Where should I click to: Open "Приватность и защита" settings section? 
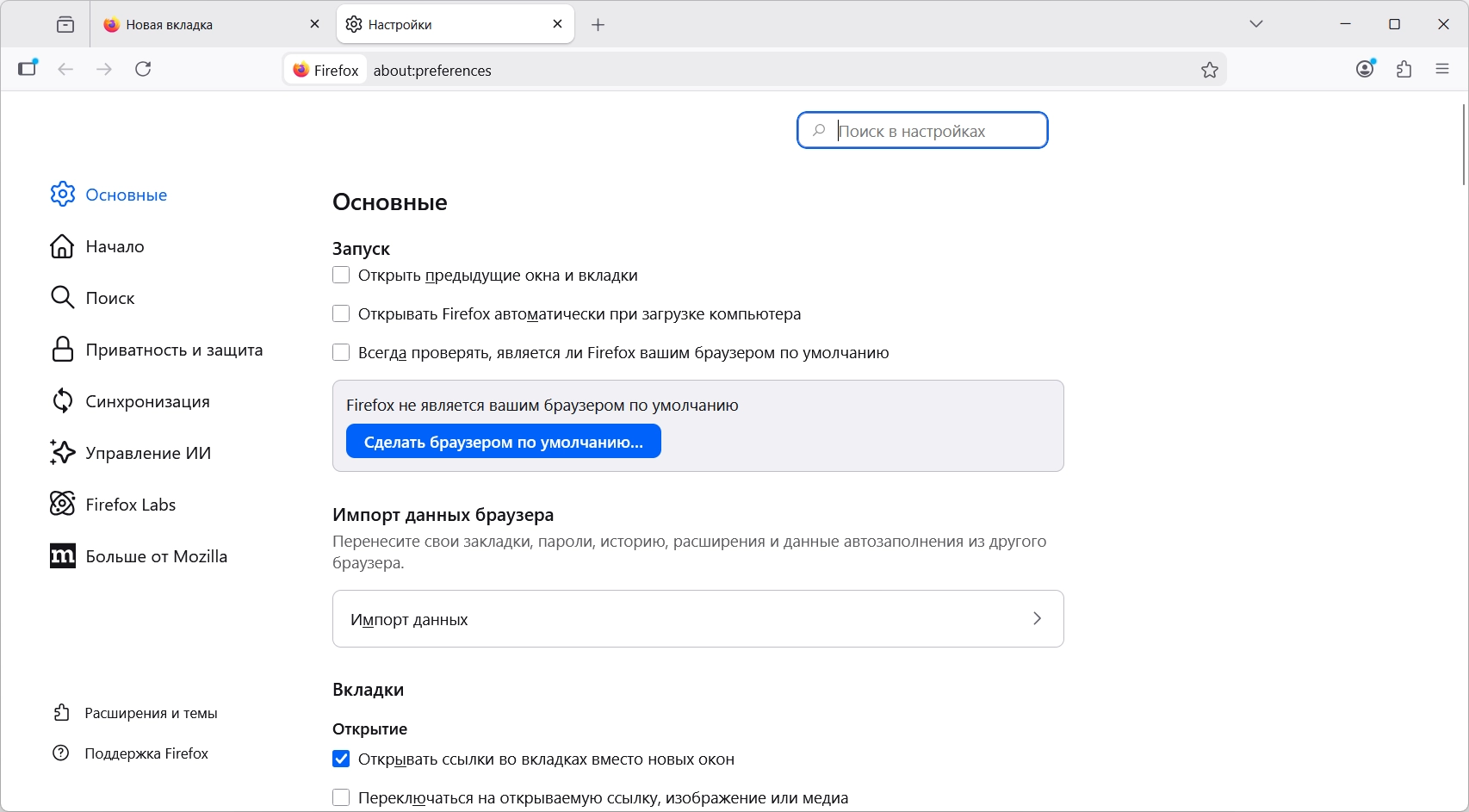[173, 350]
